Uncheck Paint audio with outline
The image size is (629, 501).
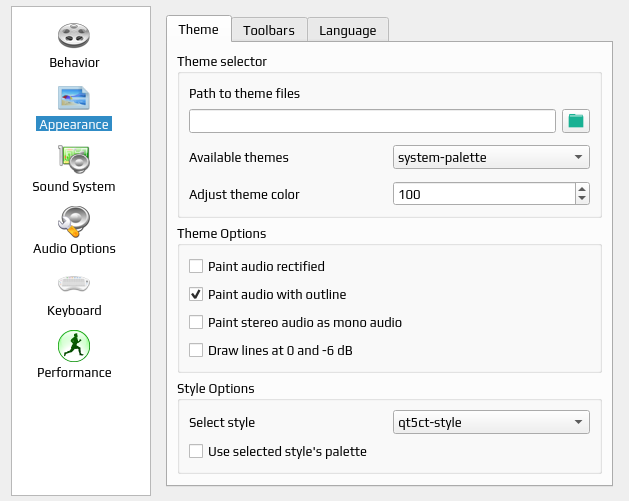pos(196,294)
